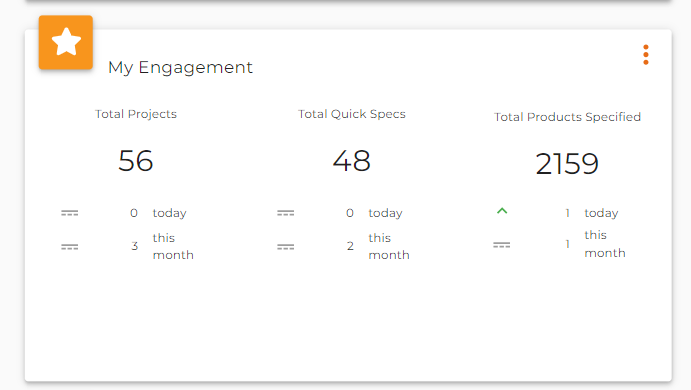
Task: Click no-change icon beside products this month
Action: tap(502, 245)
